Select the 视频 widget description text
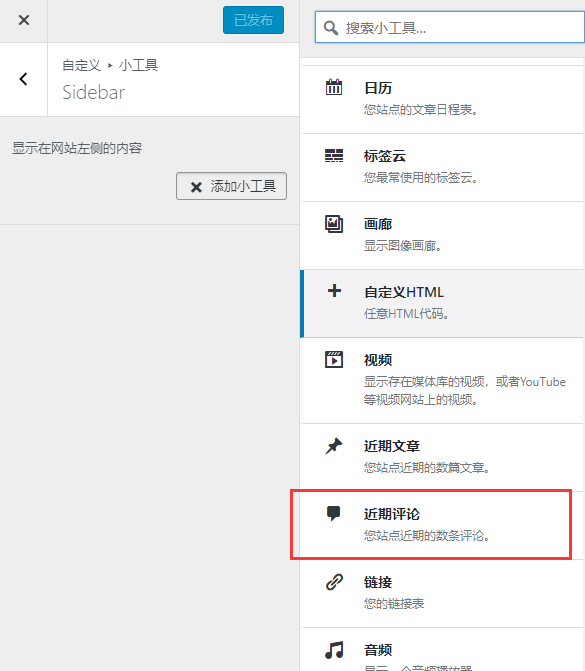The image size is (585, 671). coord(465,391)
